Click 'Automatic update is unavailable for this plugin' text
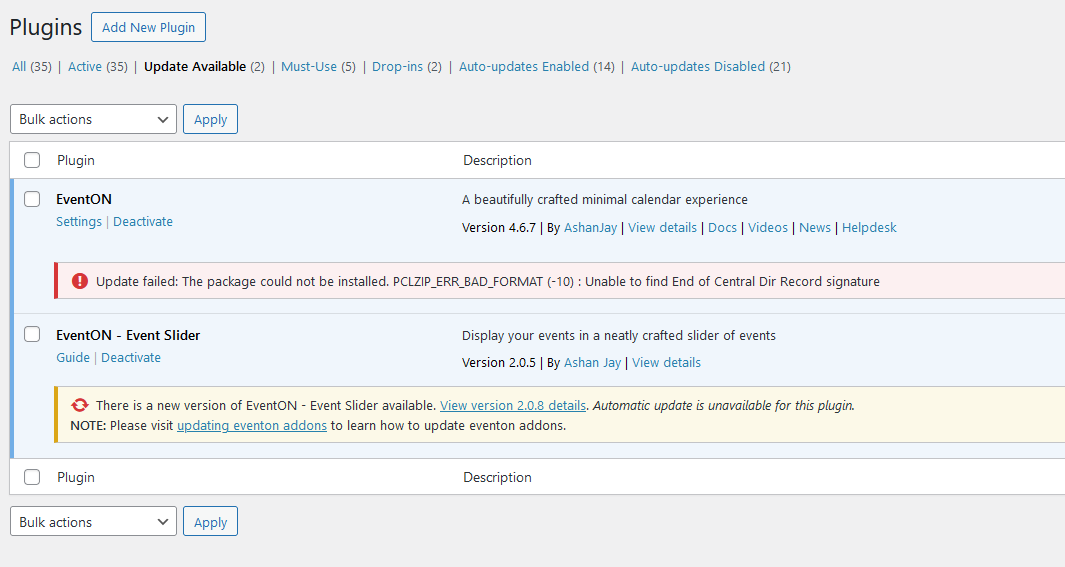This screenshot has height=567, width=1065. (x=724, y=405)
